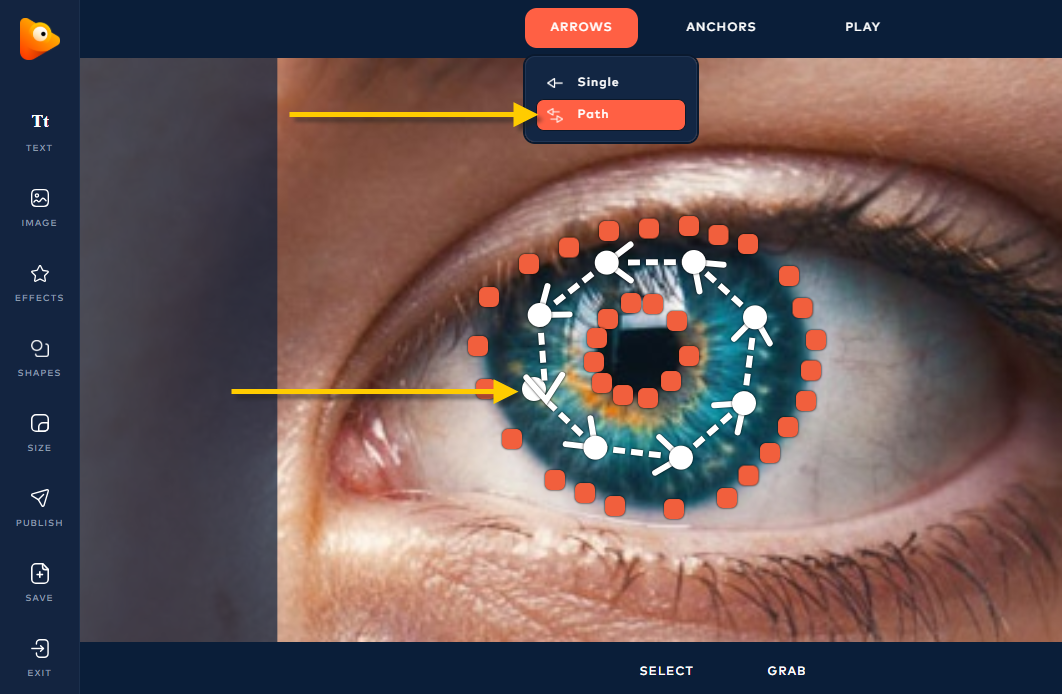
Task: Exit the editor via Exit icon
Action: [39, 649]
